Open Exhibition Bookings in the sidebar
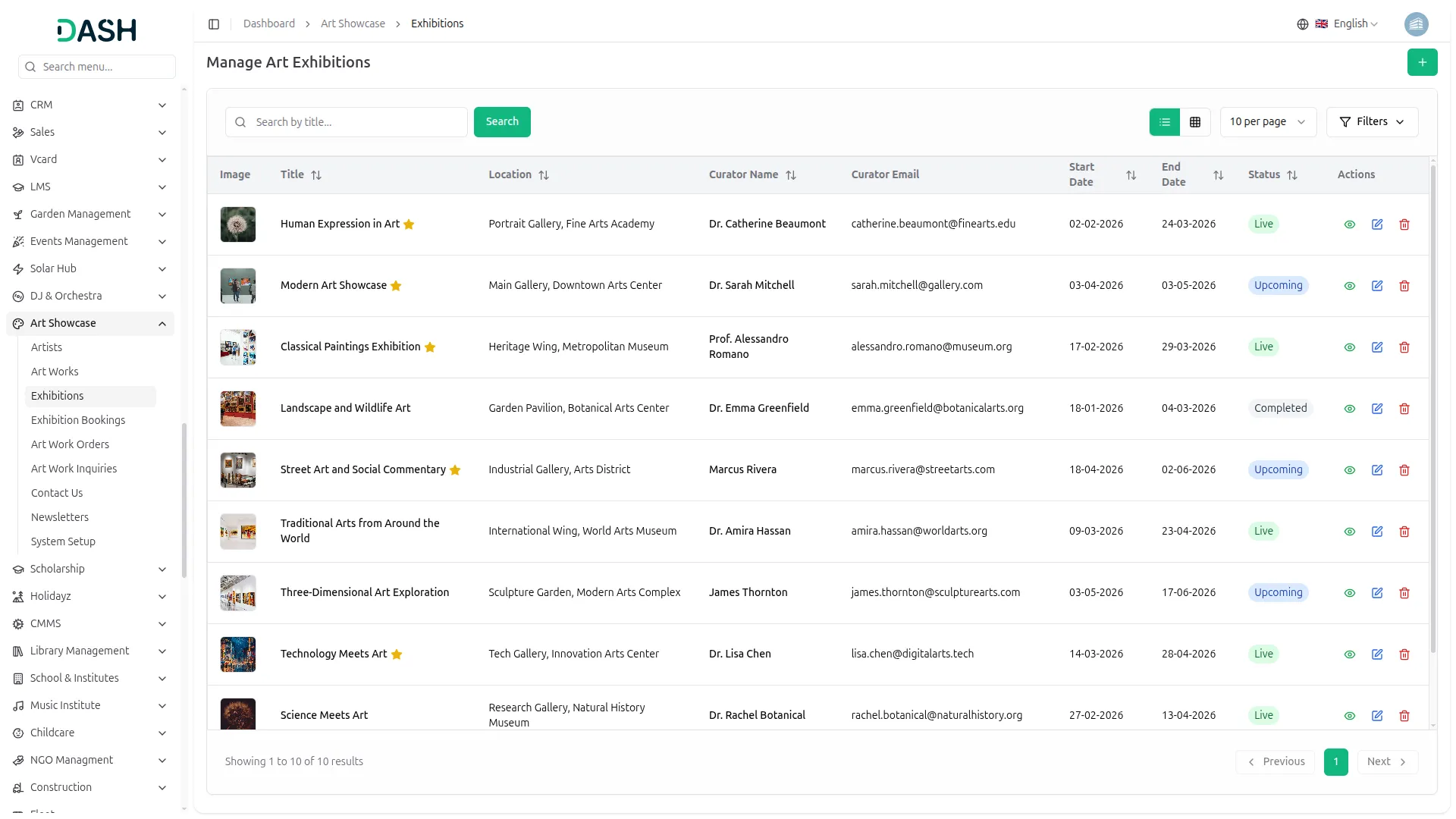The width and height of the screenshot is (1456, 819). 78,420
